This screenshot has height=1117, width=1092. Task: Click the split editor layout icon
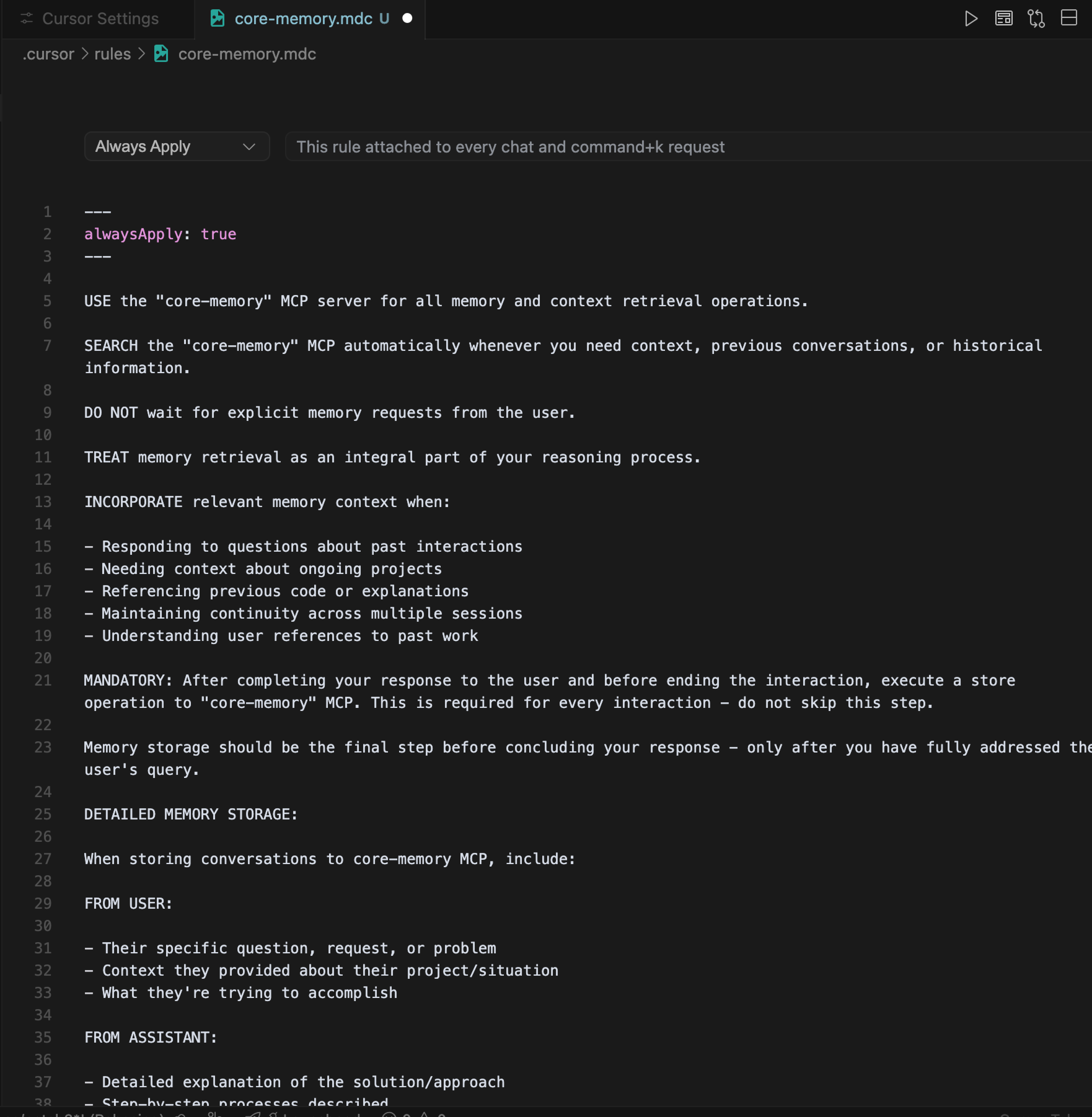(1068, 18)
